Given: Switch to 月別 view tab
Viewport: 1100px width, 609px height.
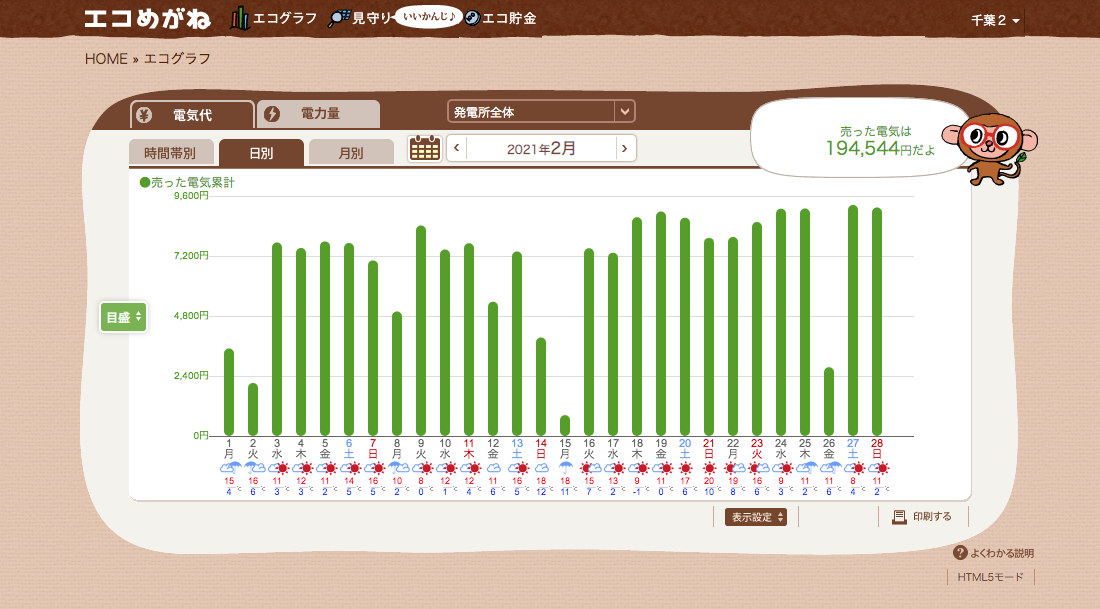Looking at the screenshot, I should [351, 153].
